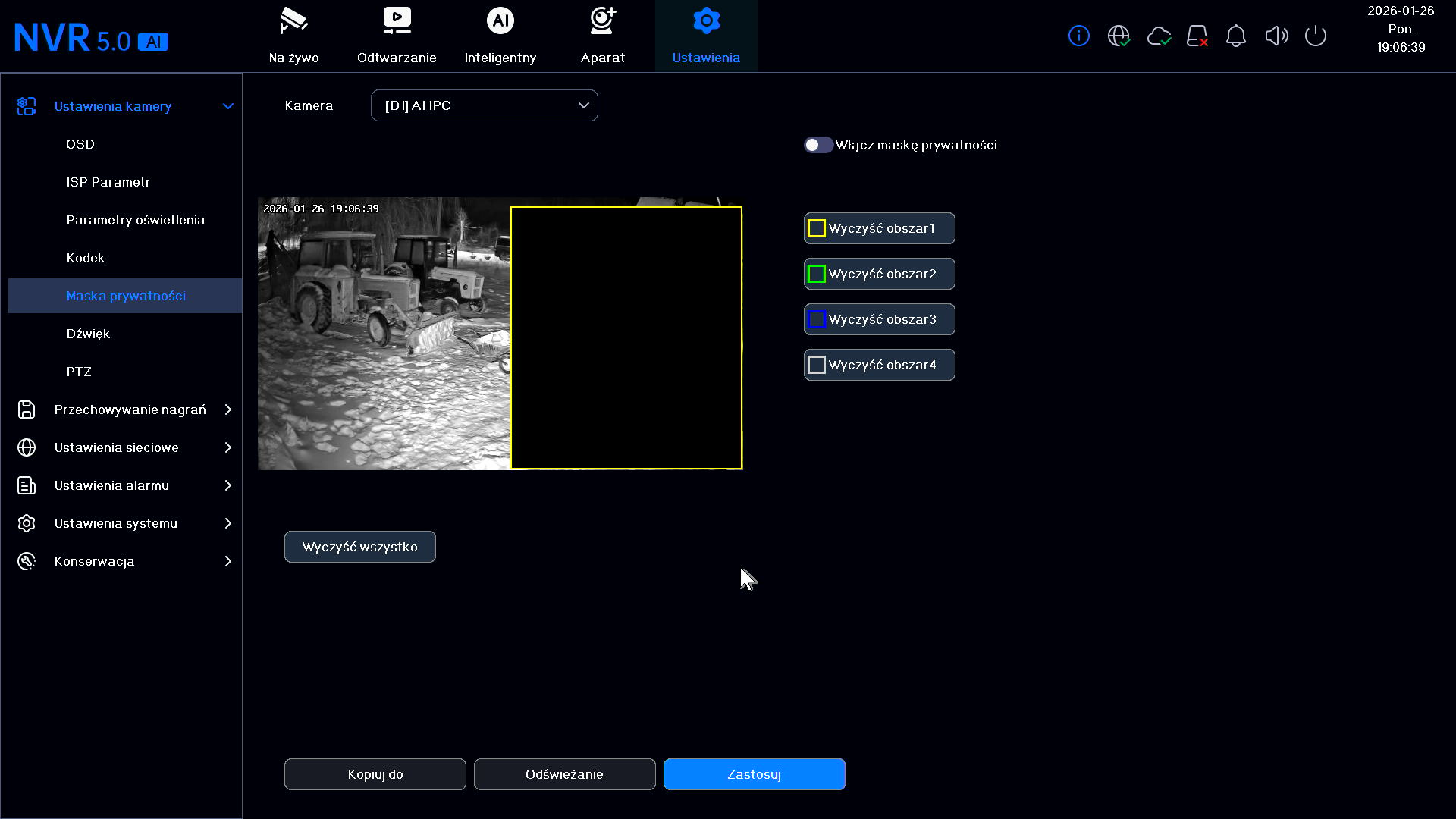Open the Na żywo live view
Viewport: 1456px width, 819px height.
294,36
